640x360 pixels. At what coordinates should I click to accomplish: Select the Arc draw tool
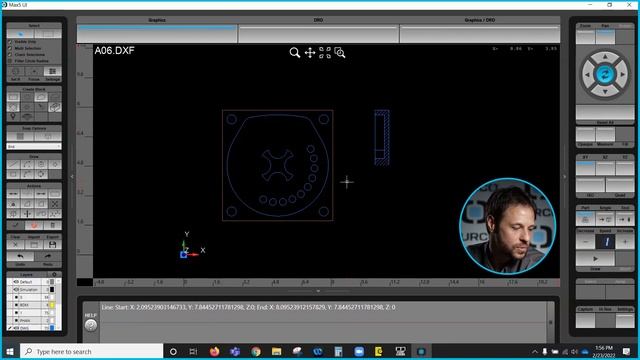coord(27,164)
